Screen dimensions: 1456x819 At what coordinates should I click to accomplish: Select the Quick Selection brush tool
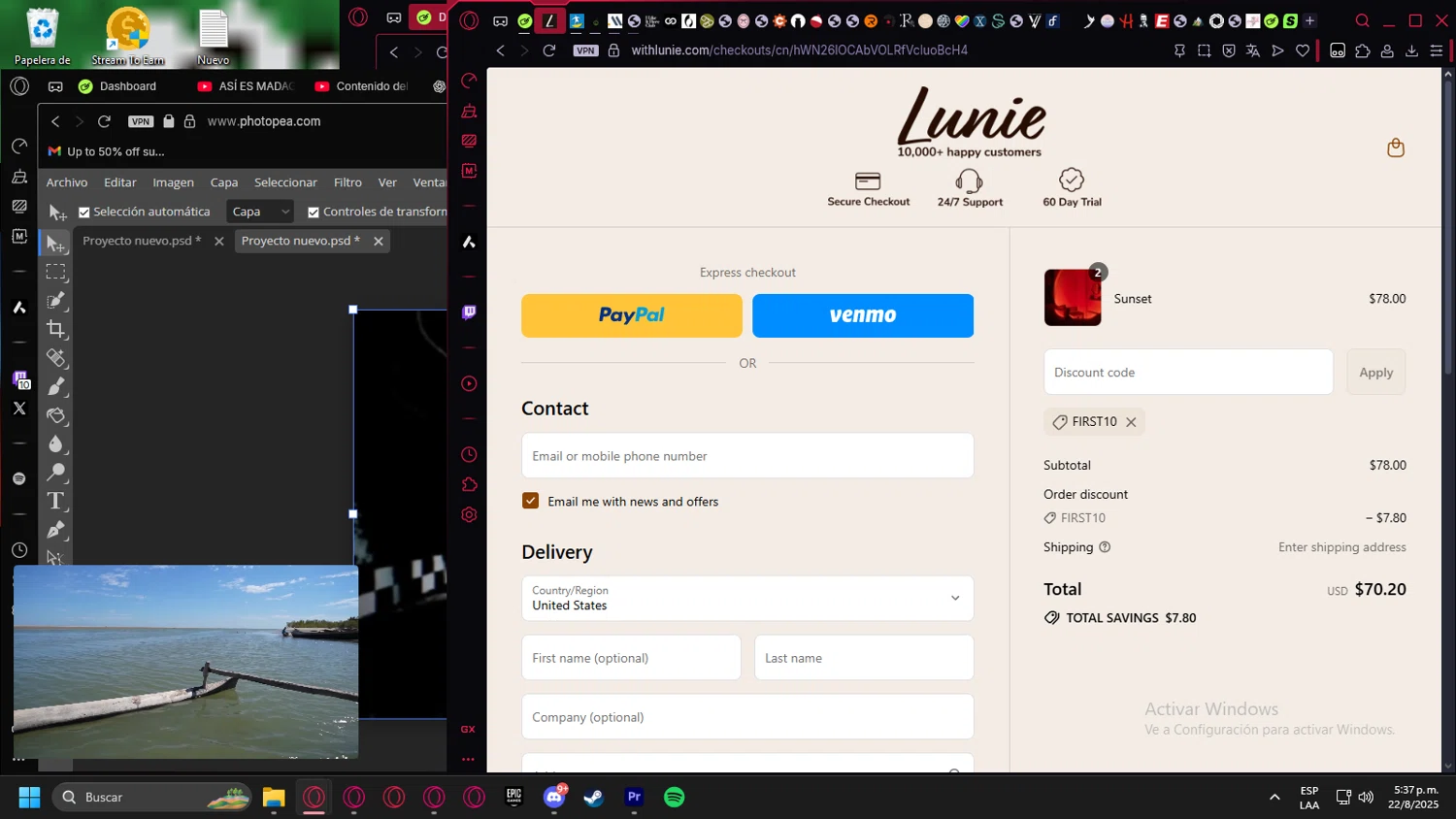click(x=56, y=301)
